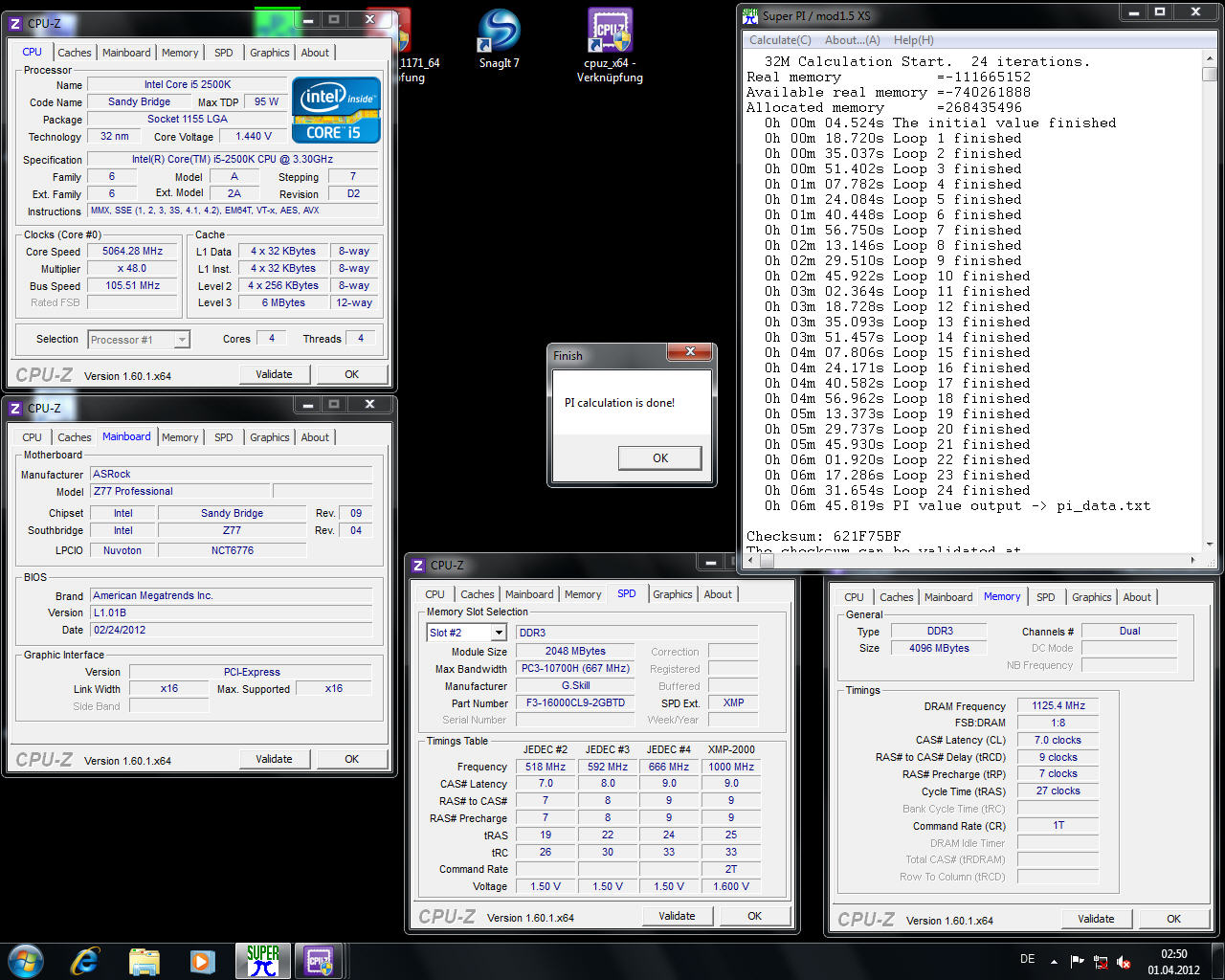The width and height of the screenshot is (1225, 980).
Task: Click OK in PI calculation done dialog
Action: pos(660,458)
